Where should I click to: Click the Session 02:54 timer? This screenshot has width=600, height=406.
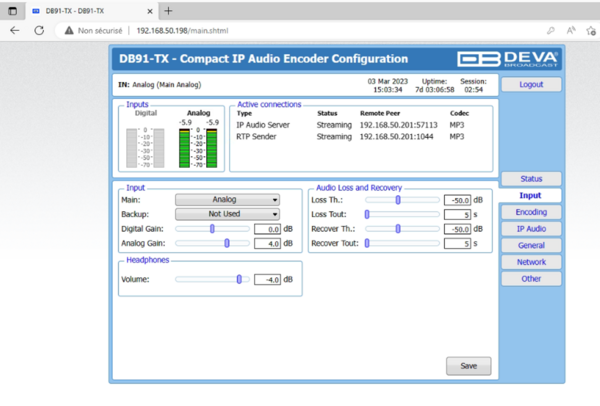pos(474,90)
